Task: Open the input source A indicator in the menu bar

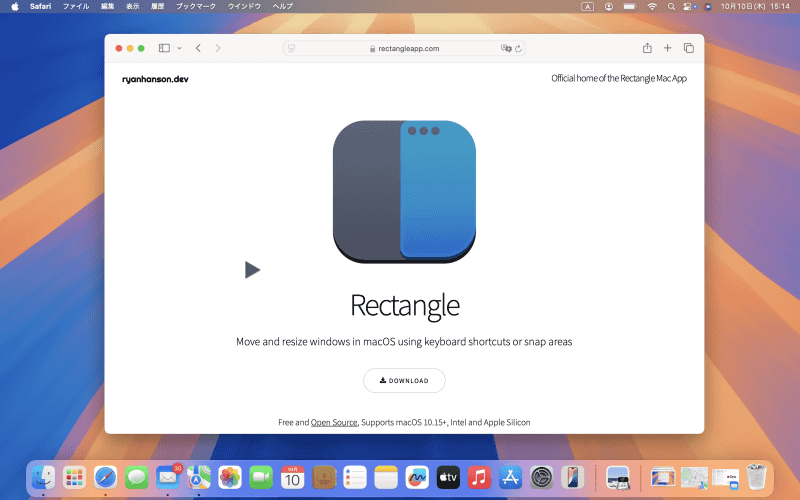Action: [588, 7]
